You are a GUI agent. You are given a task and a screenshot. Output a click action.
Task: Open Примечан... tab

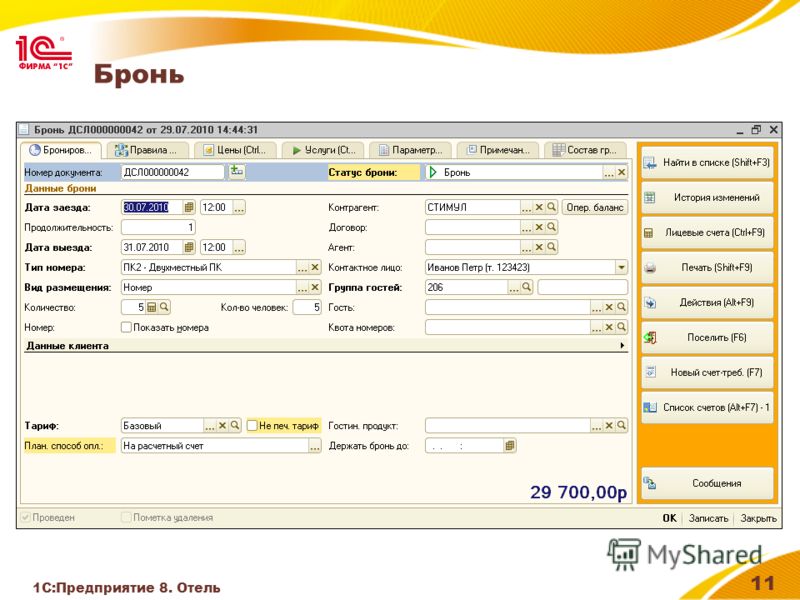click(x=498, y=150)
